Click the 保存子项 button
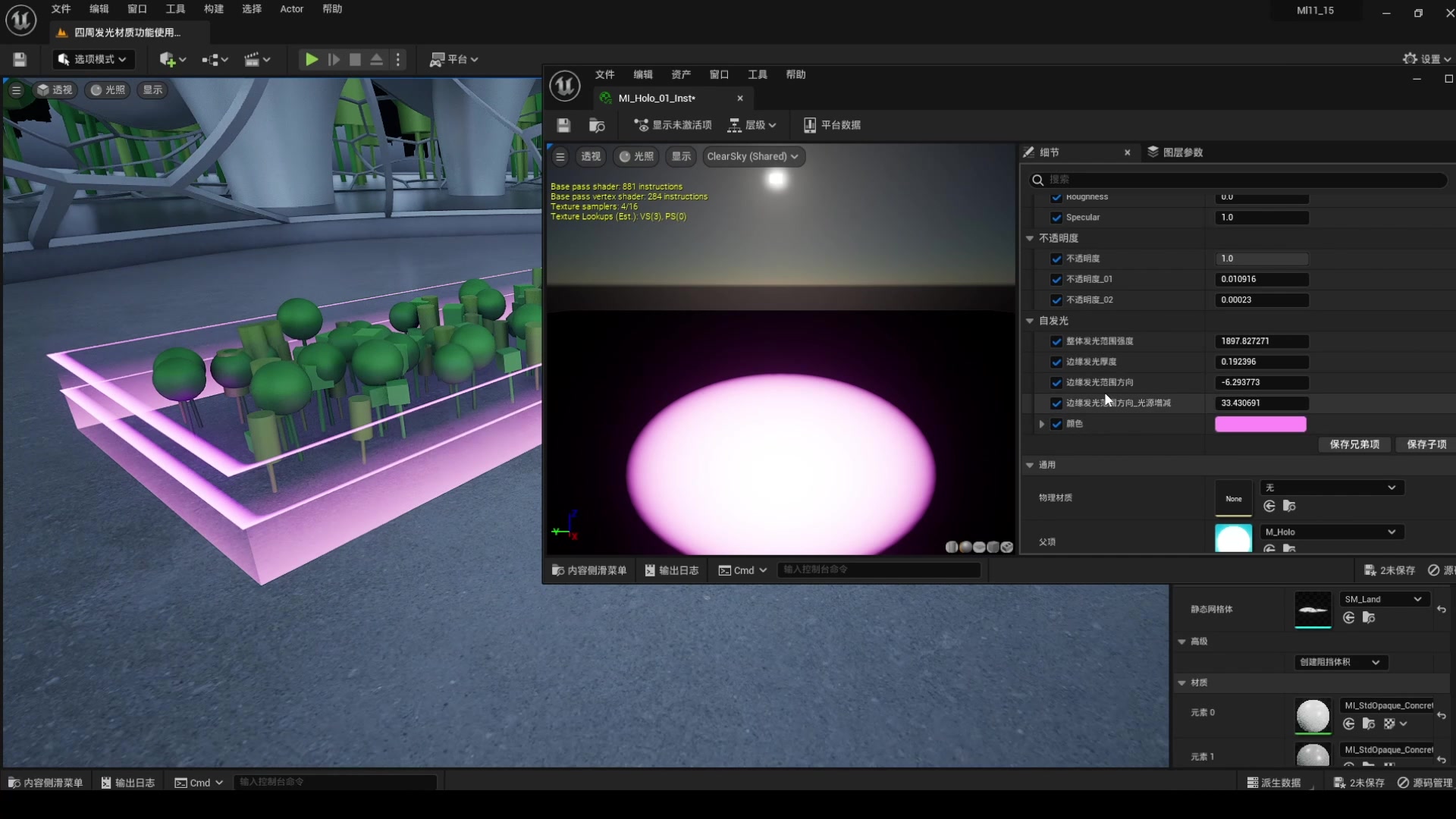 [x=1426, y=444]
